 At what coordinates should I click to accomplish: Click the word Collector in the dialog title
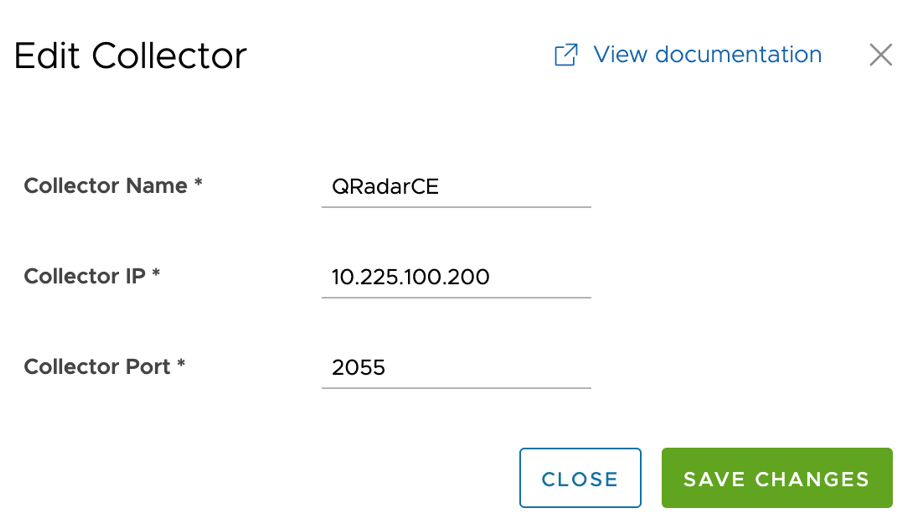(x=169, y=56)
